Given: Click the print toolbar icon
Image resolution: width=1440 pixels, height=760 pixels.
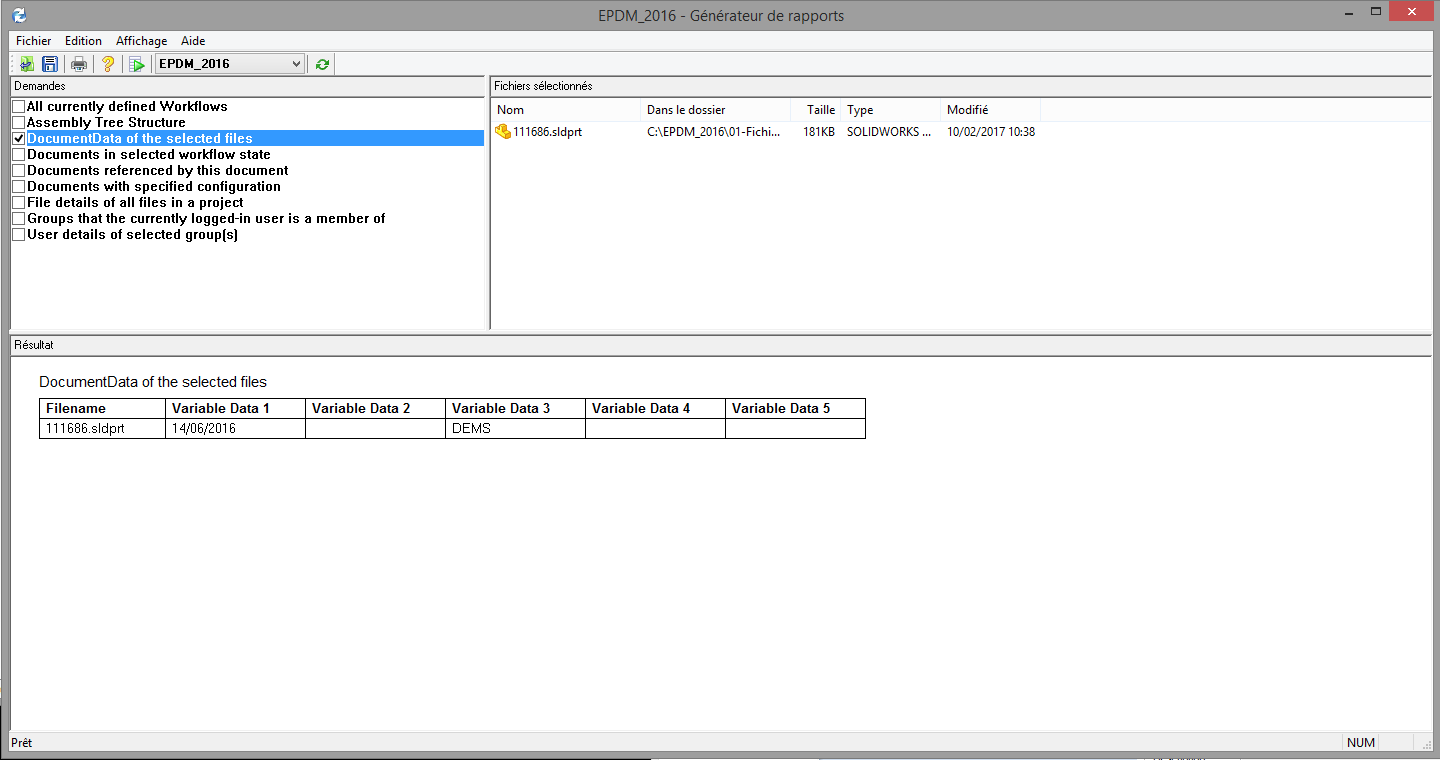Looking at the screenshot, I should [x=79, y=64].
